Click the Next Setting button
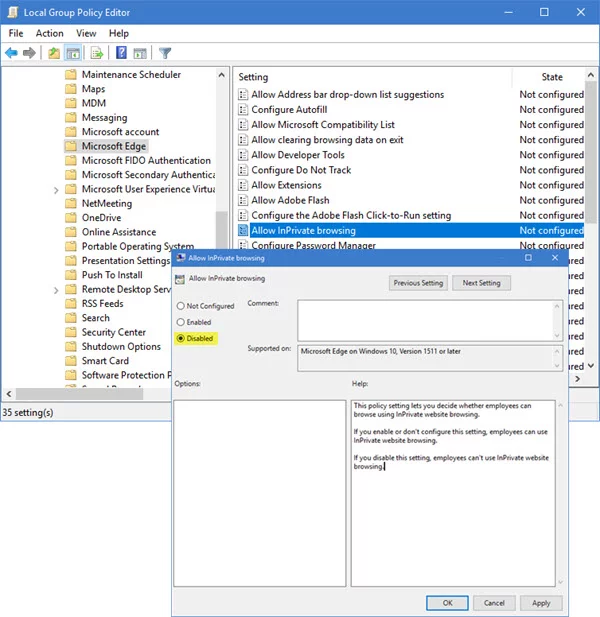The height and width of the screenshot is (617, 600). pyautogui.click(x=482, y=283)
